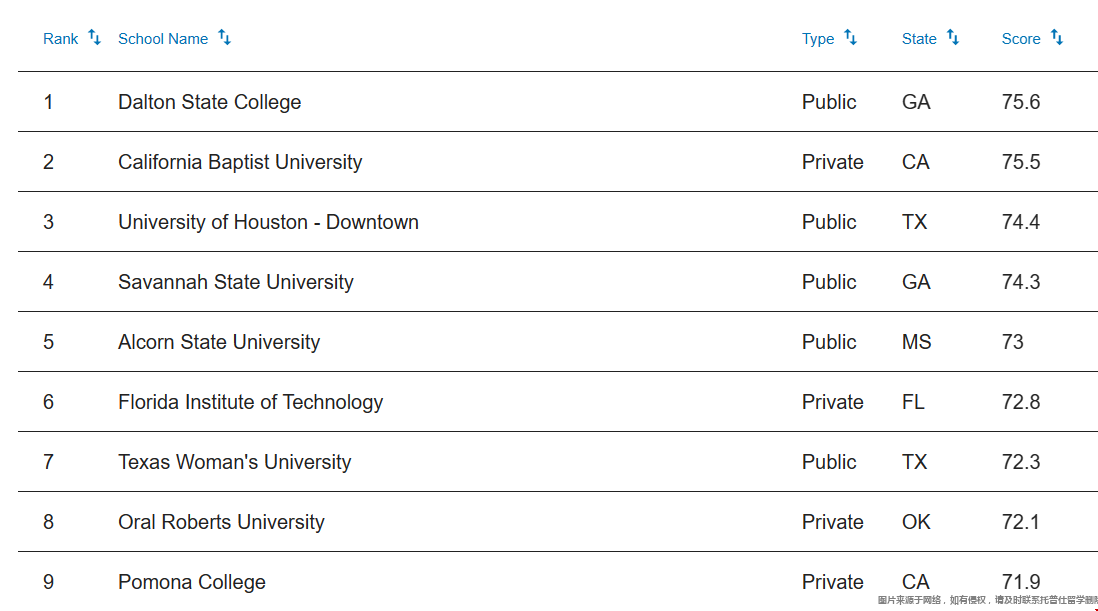Click Pomona College name

[x=192, y=582]
